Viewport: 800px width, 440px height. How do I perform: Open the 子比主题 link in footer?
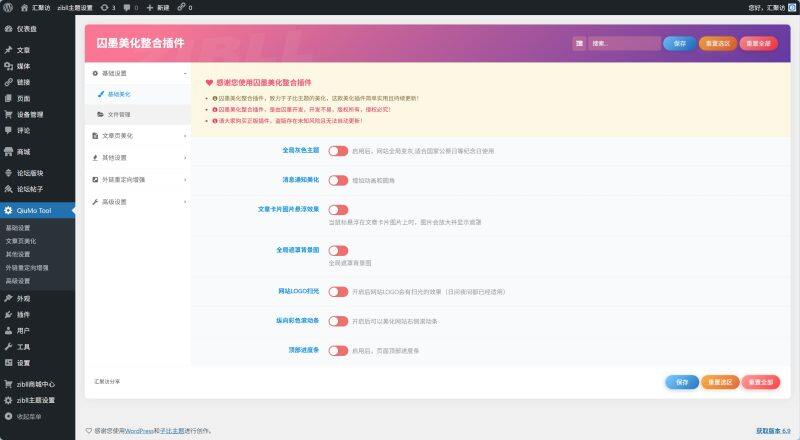pos(171,431)
